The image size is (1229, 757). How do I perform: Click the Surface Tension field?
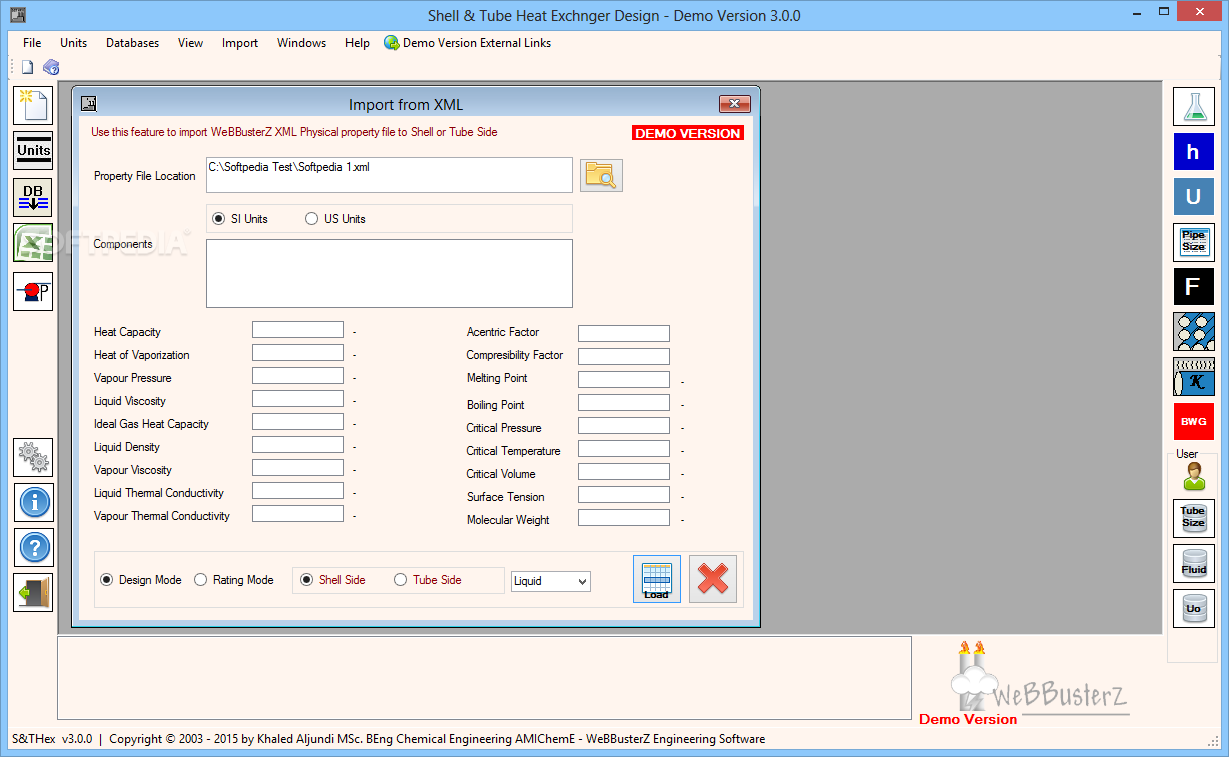(624, 495)
